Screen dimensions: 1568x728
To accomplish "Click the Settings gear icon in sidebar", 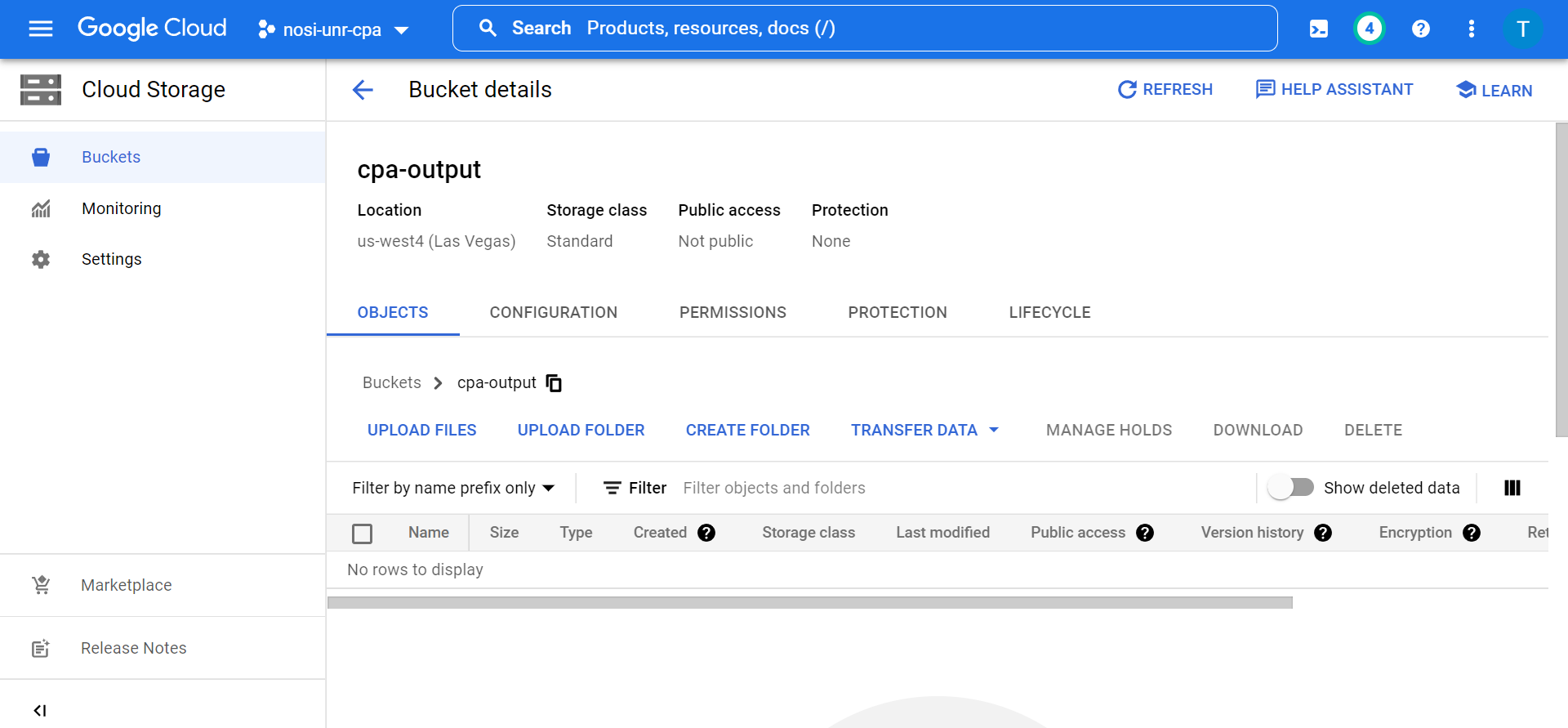I will pos(41,259).
